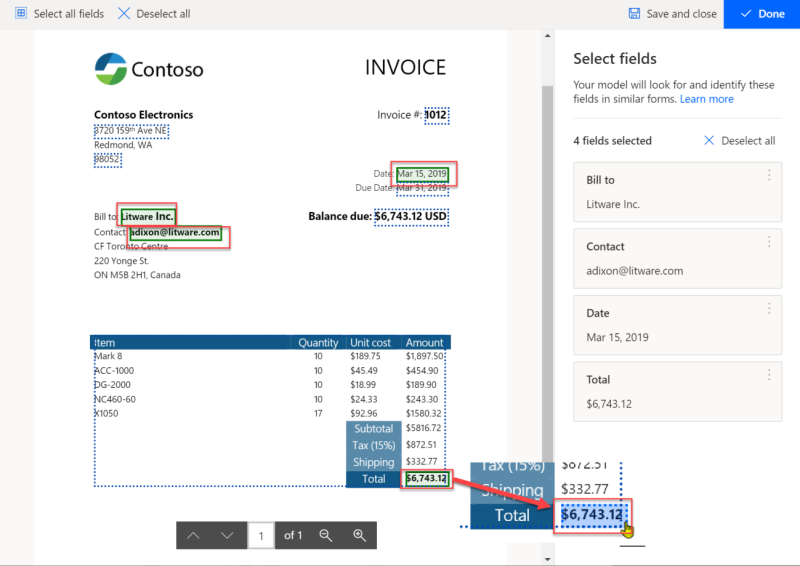Click the document scrollbar down arrow
This screenshot has width=800, height=566.
(x=547, y=559)
